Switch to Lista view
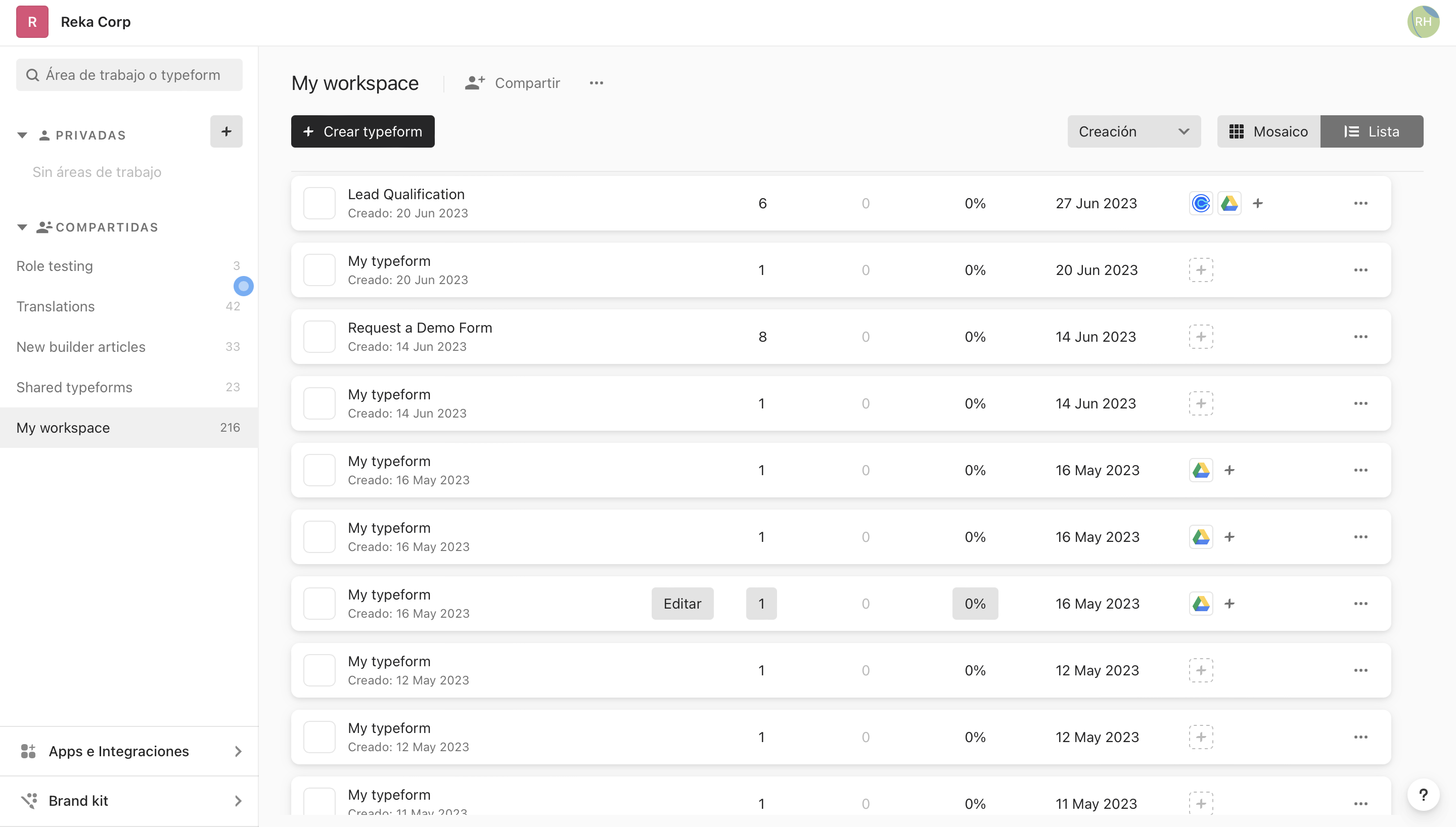The width and height of the screenshot is (1456, 827). click(1372, 131)
